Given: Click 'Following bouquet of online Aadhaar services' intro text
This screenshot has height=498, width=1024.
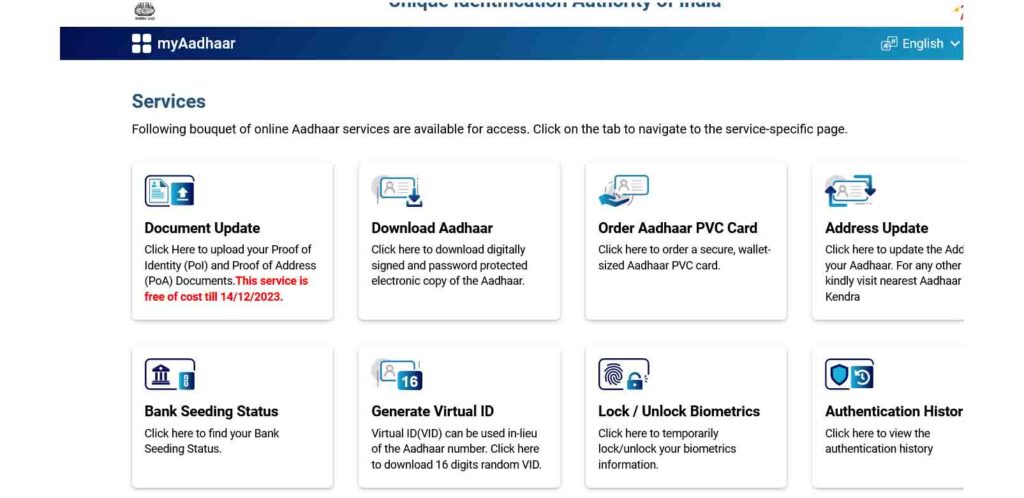Looking at the screenshot, I should (x=490, y=129).
